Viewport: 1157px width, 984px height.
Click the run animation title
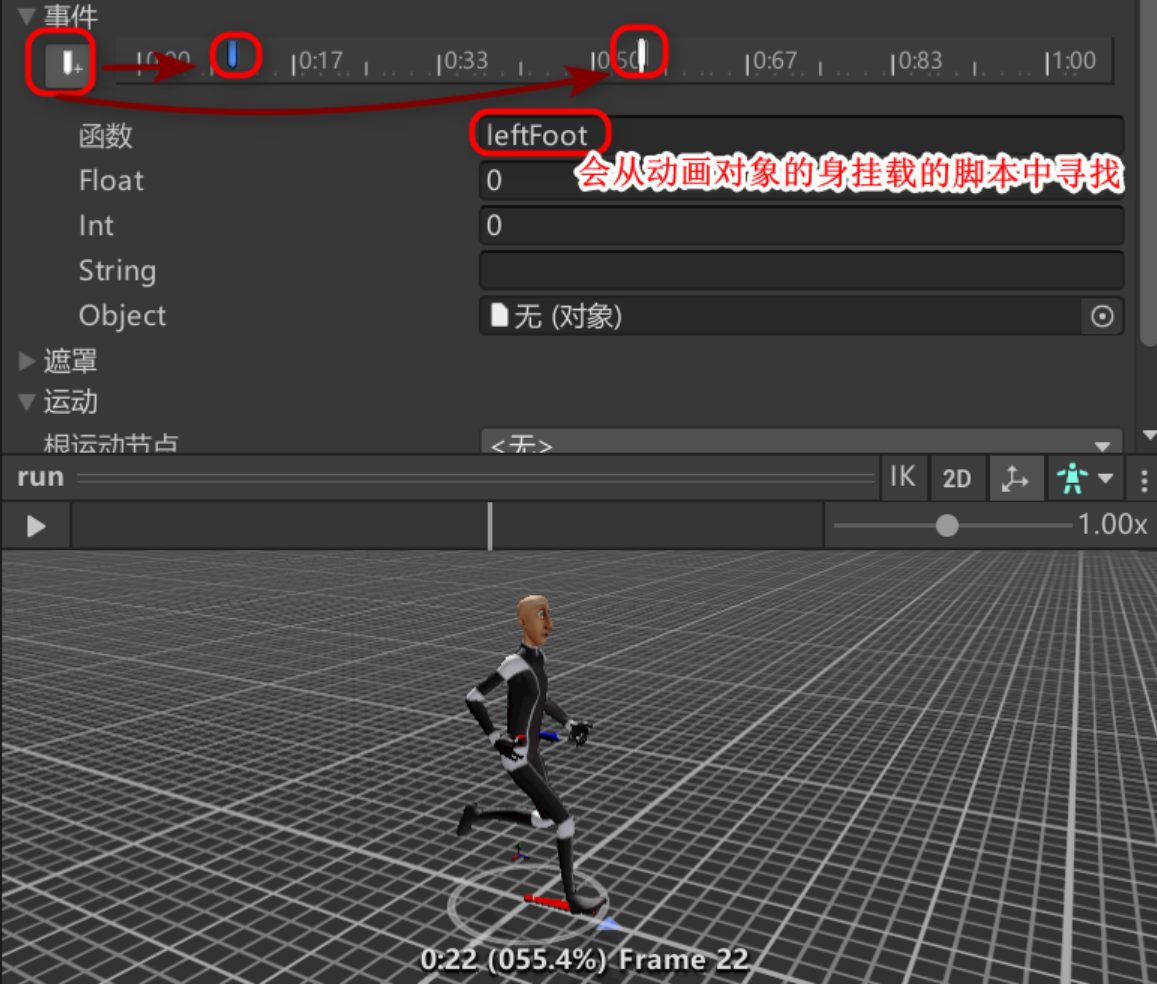(41, 477)
